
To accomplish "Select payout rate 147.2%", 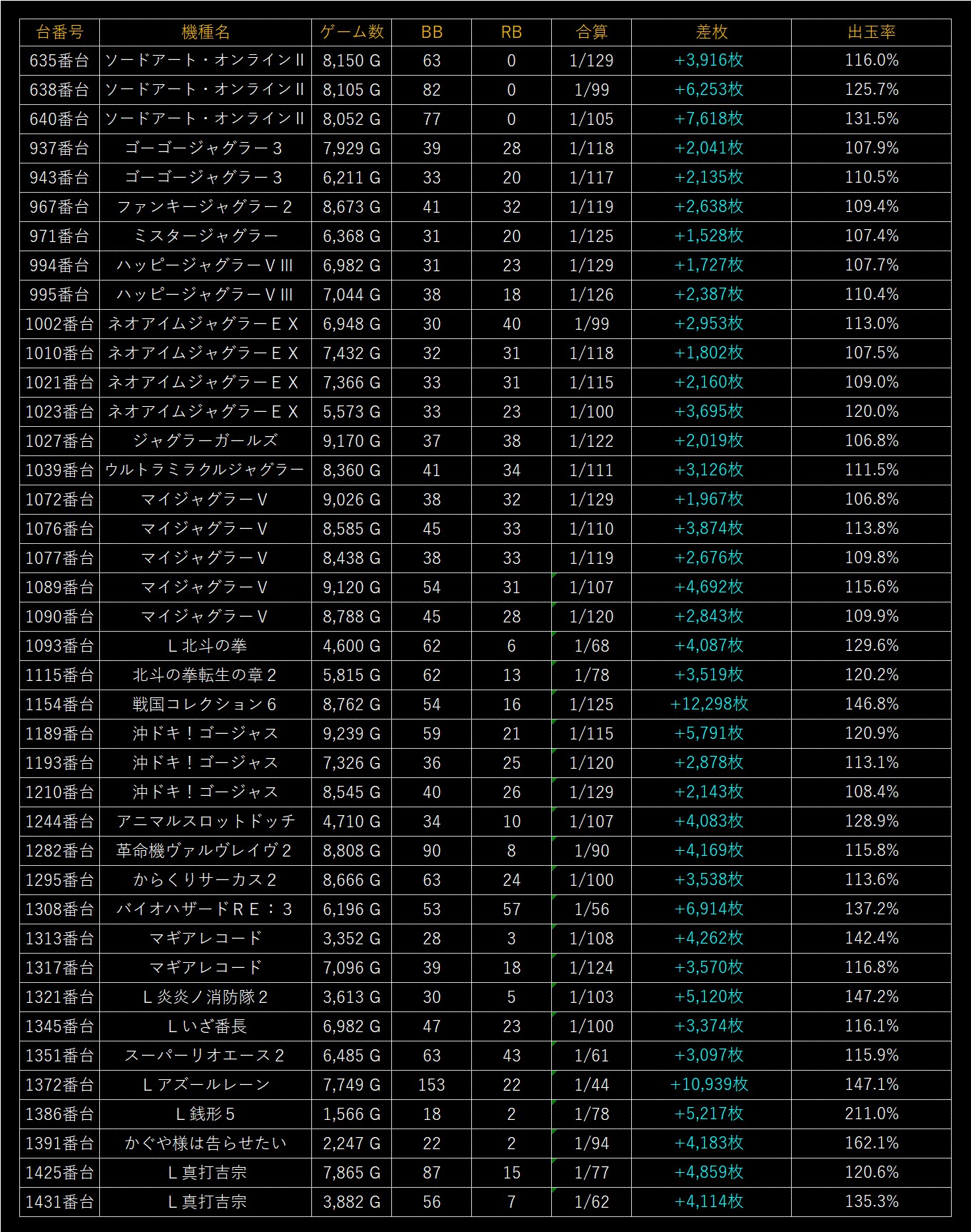I will pyautogui.click(x=872, y=997).
